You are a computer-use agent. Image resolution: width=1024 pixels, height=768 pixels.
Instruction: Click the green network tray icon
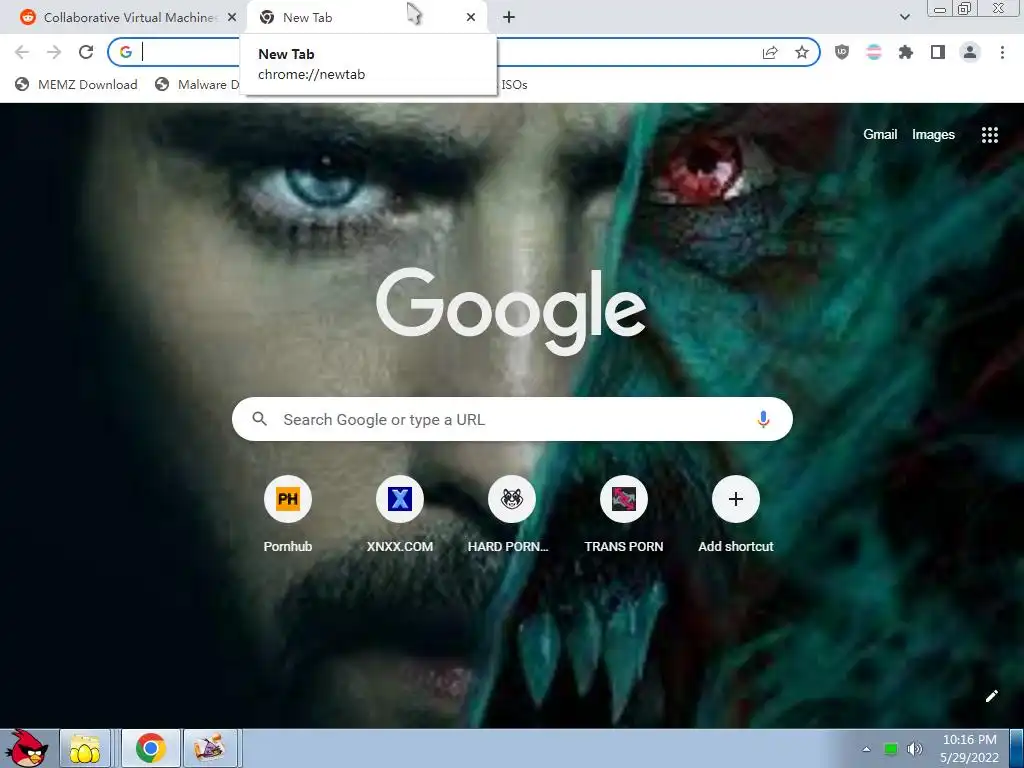[891, 749]
